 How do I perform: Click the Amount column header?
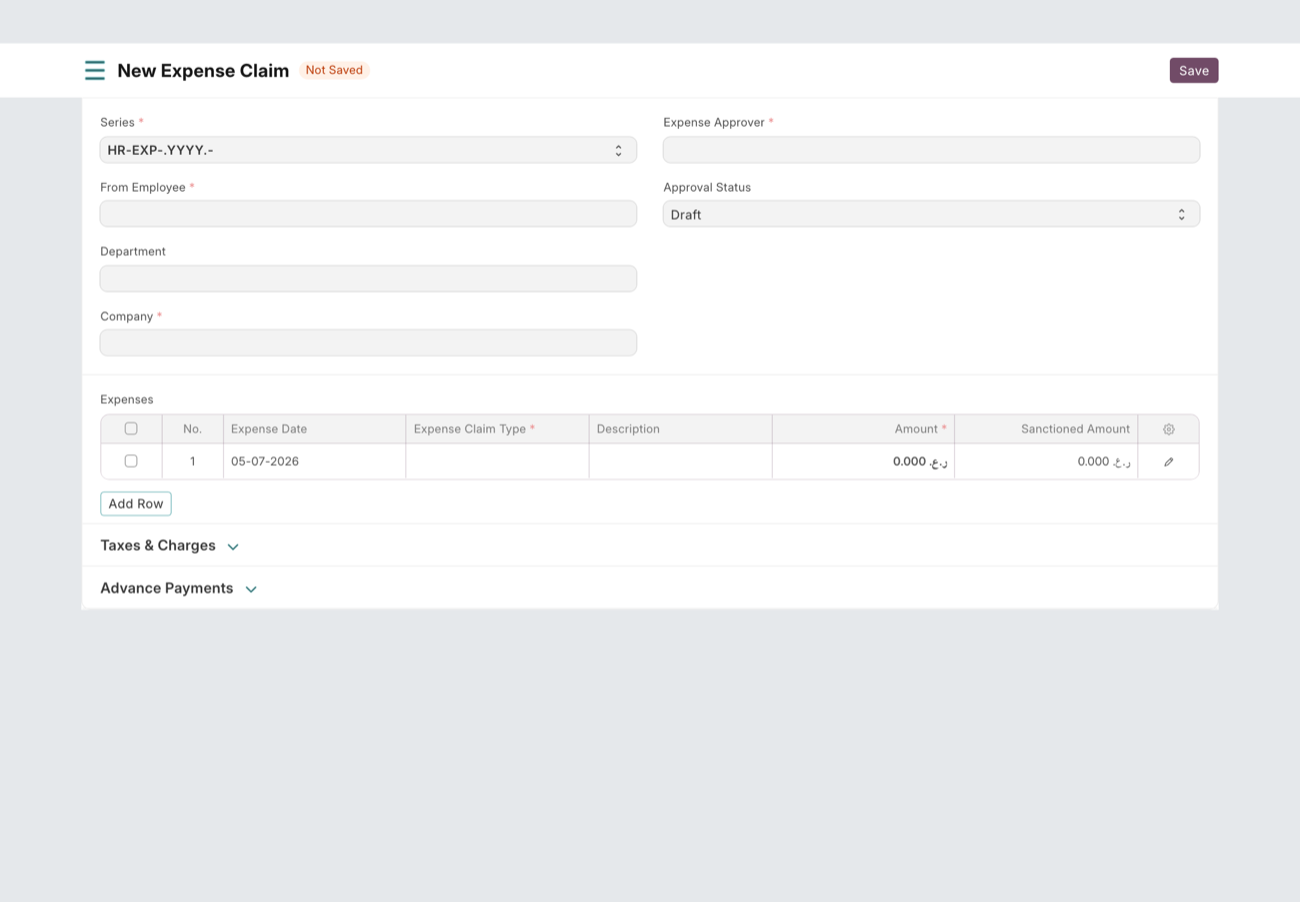click(x=863, y=429)
